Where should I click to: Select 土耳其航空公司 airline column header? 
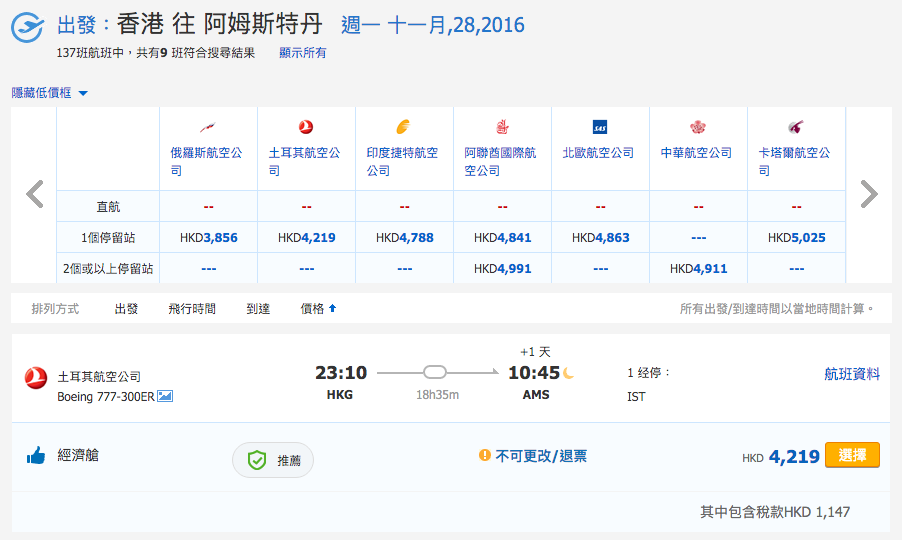coord(304,162)
